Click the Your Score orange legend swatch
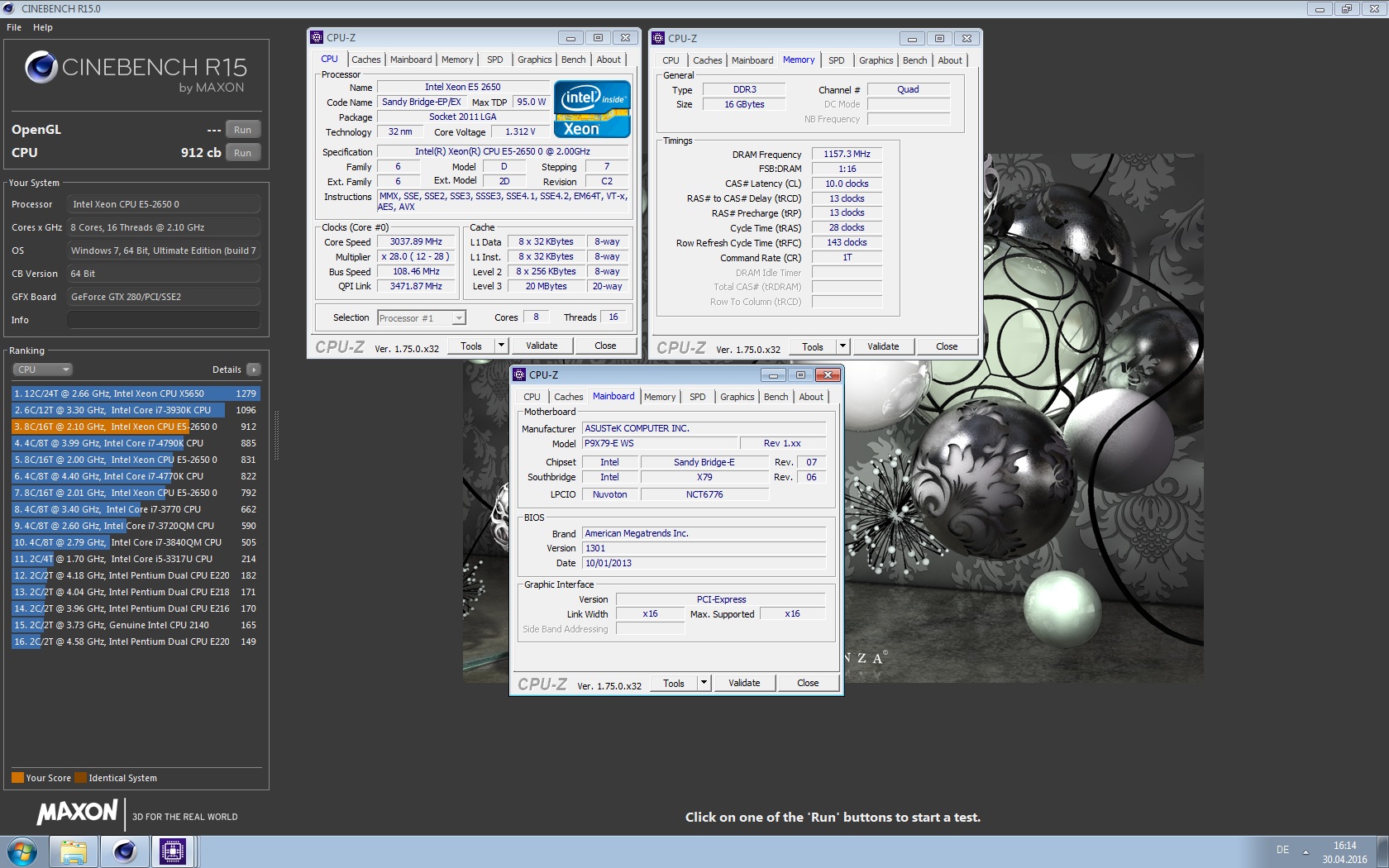The width and height of the screenshot is (1389, 868). 17,778
